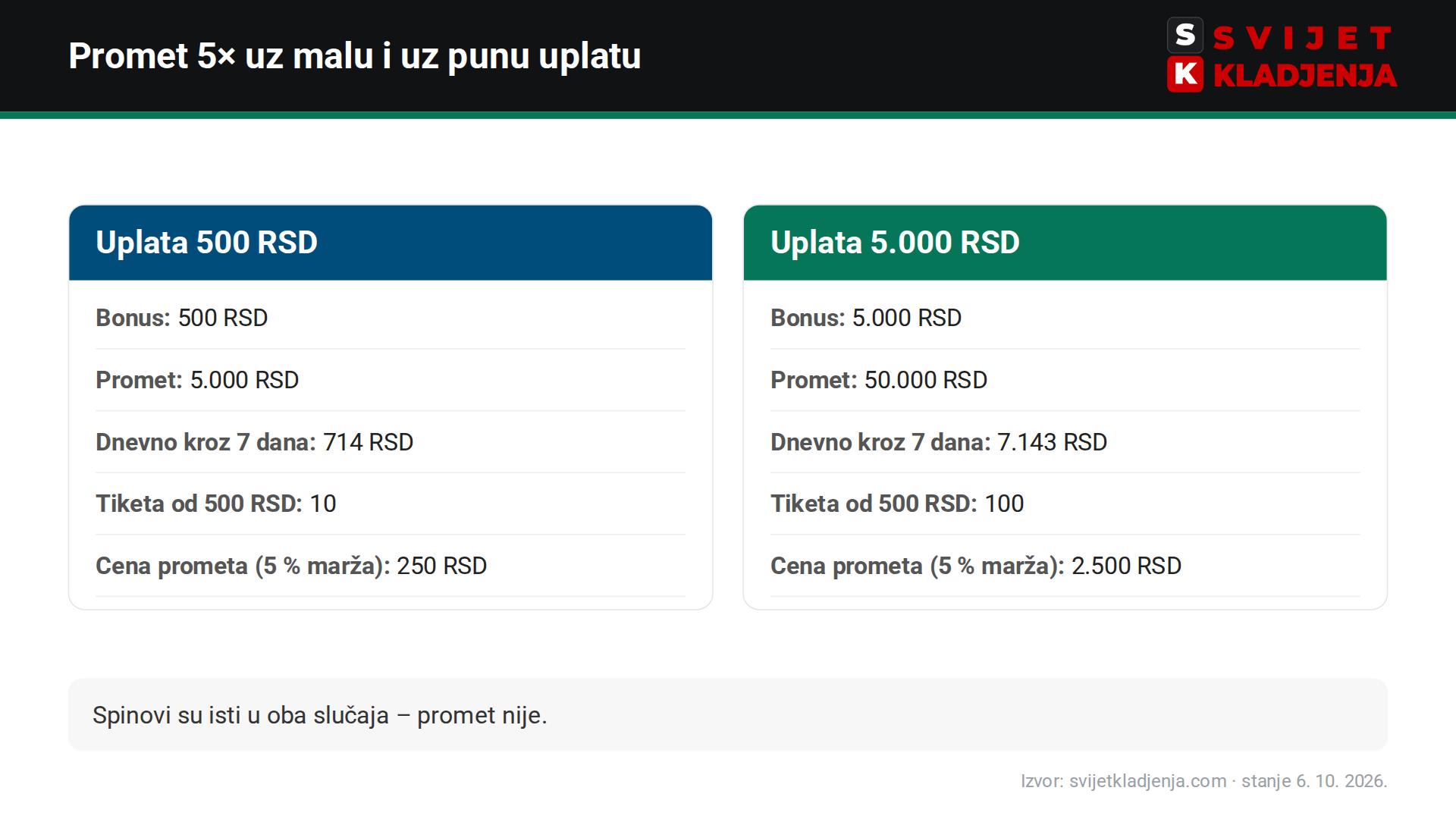Click 'Tiketa od 500 RSD: 10' row
The height and width of the screenshot is (819, 1456).
tap(391, 504)
